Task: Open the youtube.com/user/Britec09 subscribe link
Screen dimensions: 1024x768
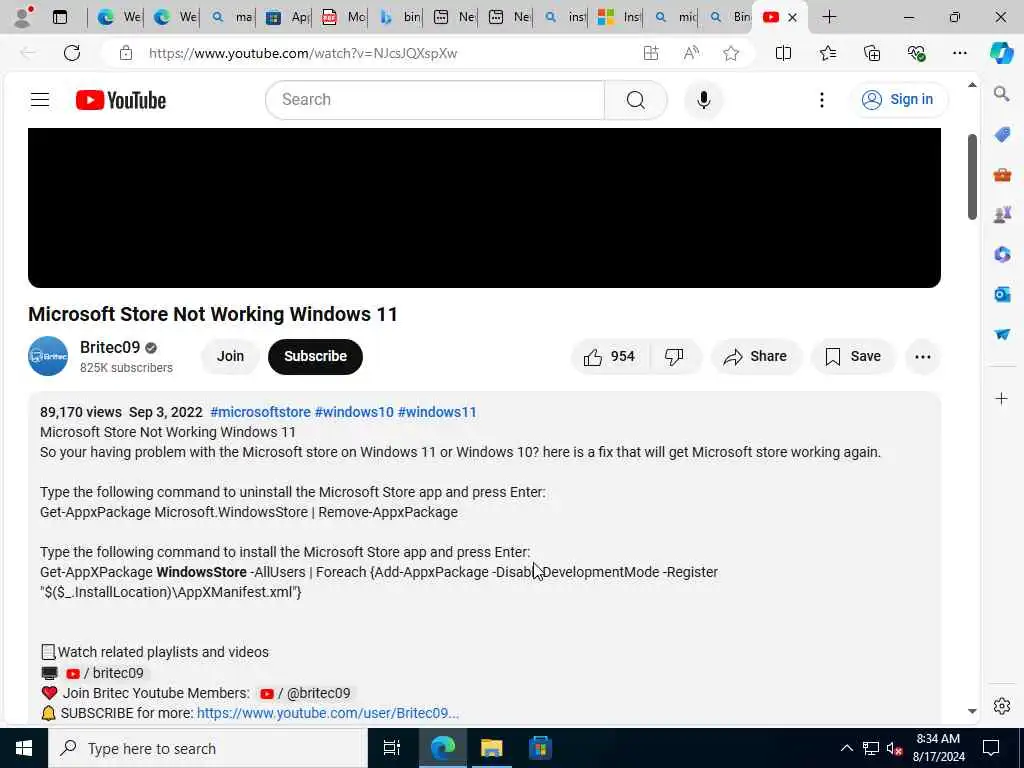Action: [x=328, y=713]
